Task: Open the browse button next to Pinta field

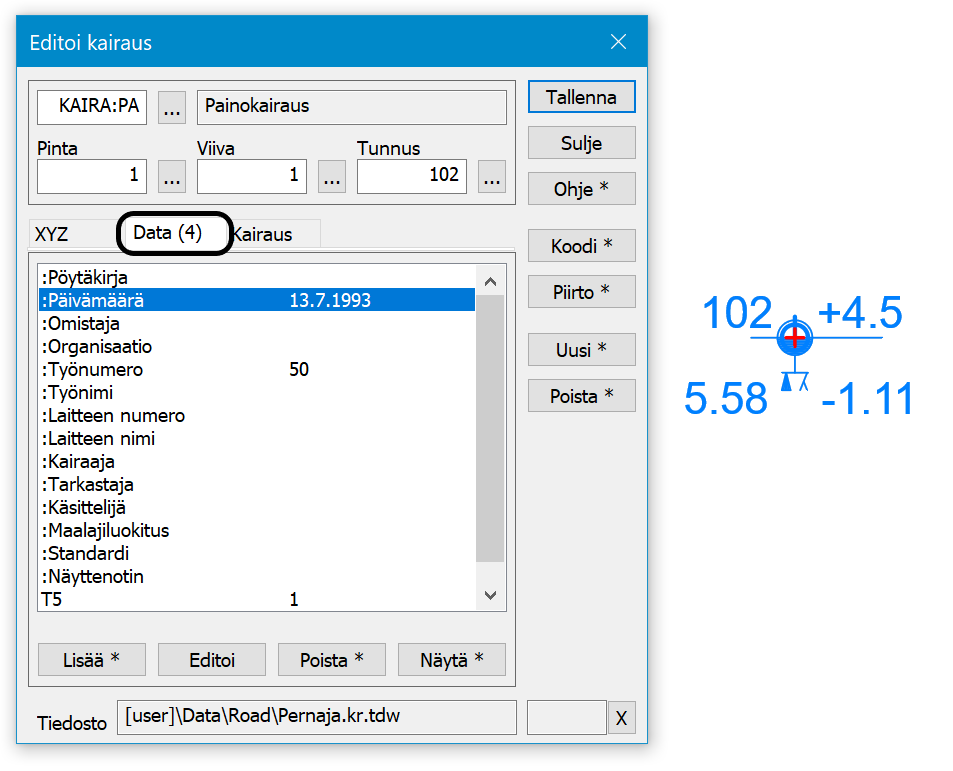Action: pyautogui.click(x=172, y=177)
